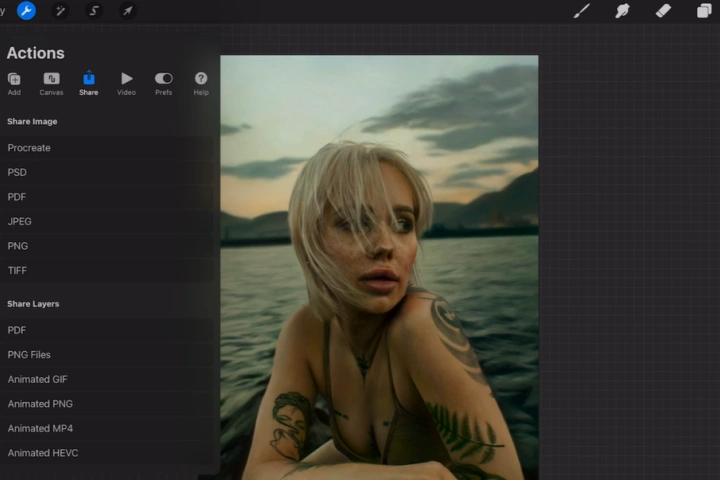Activate the Transform arrow tool
This screenshot has height=480, width=720.
coord(128,11)
